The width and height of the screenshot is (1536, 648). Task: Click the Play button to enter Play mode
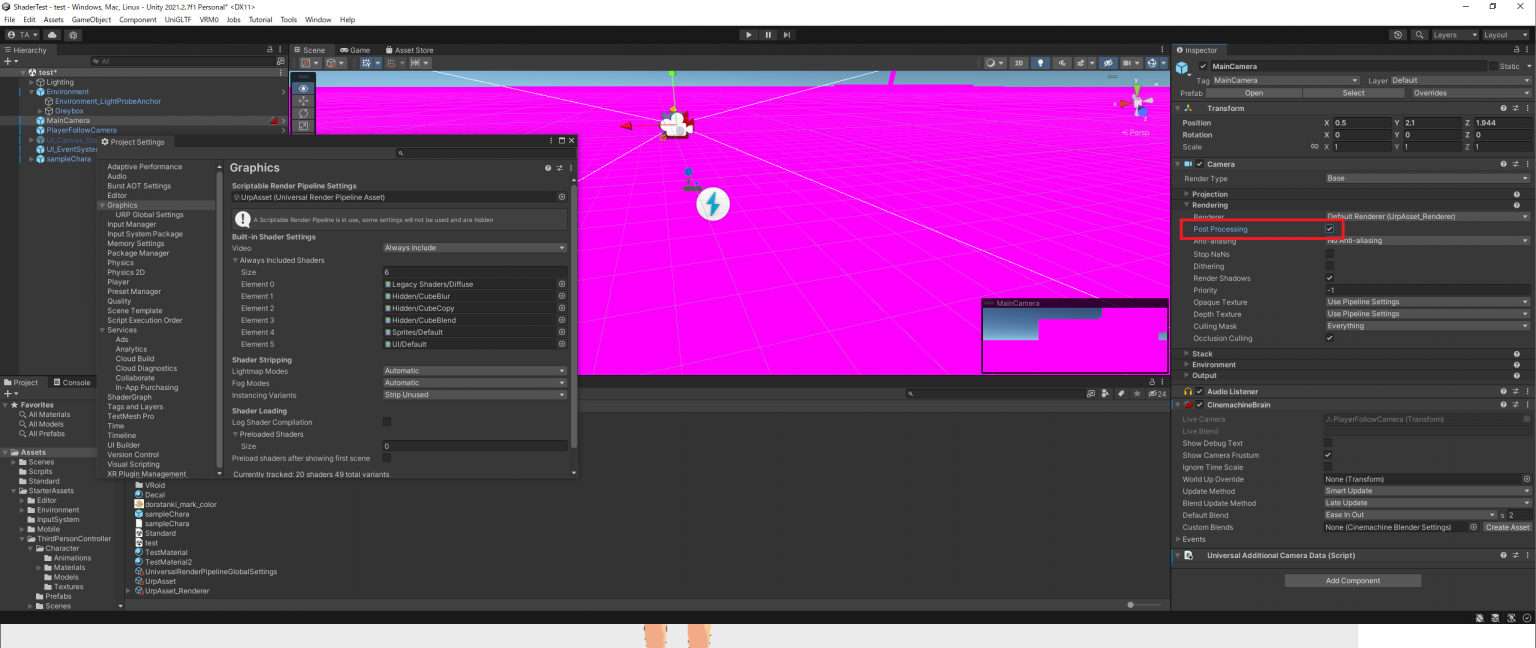749,33
